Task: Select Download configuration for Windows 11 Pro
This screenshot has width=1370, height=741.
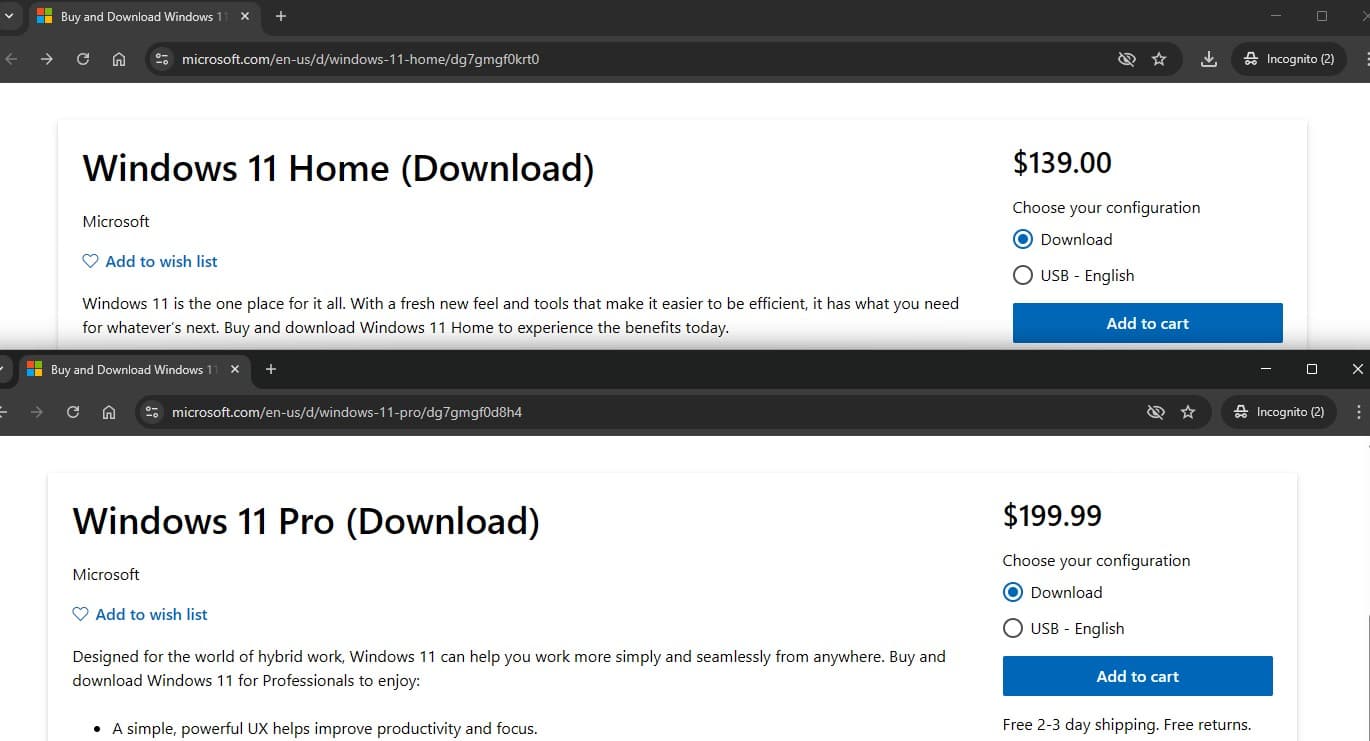Action: pyautogui.click(x=1013, y=593)
